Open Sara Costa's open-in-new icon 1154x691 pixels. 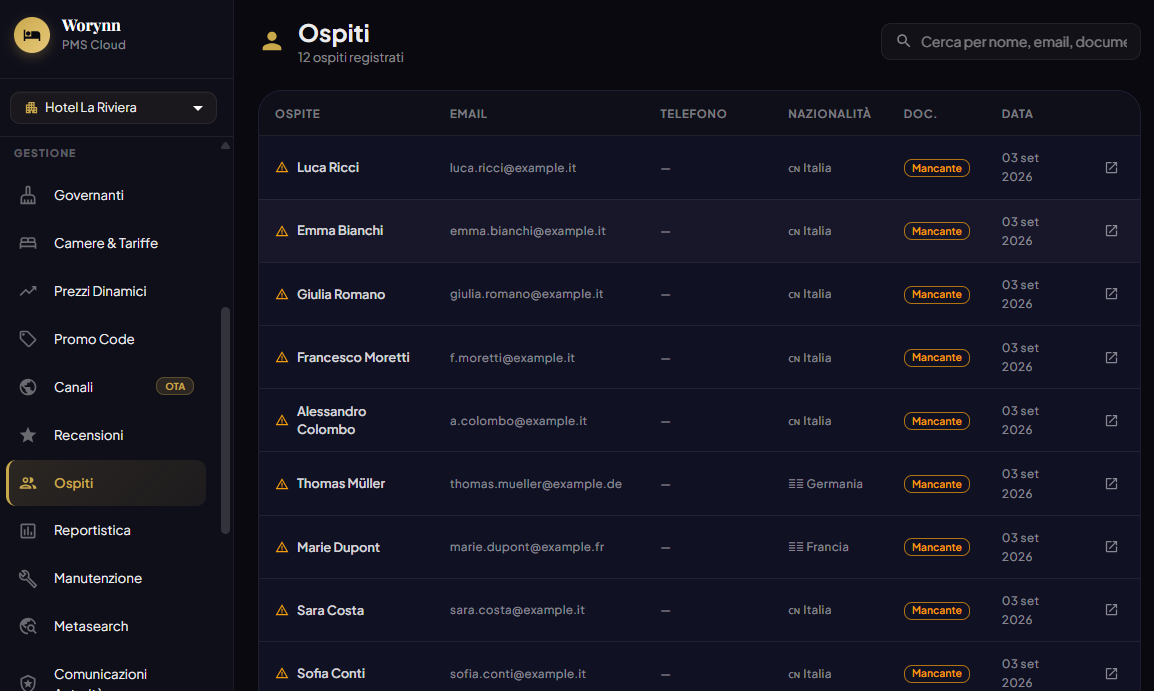tap(1111, 609)
